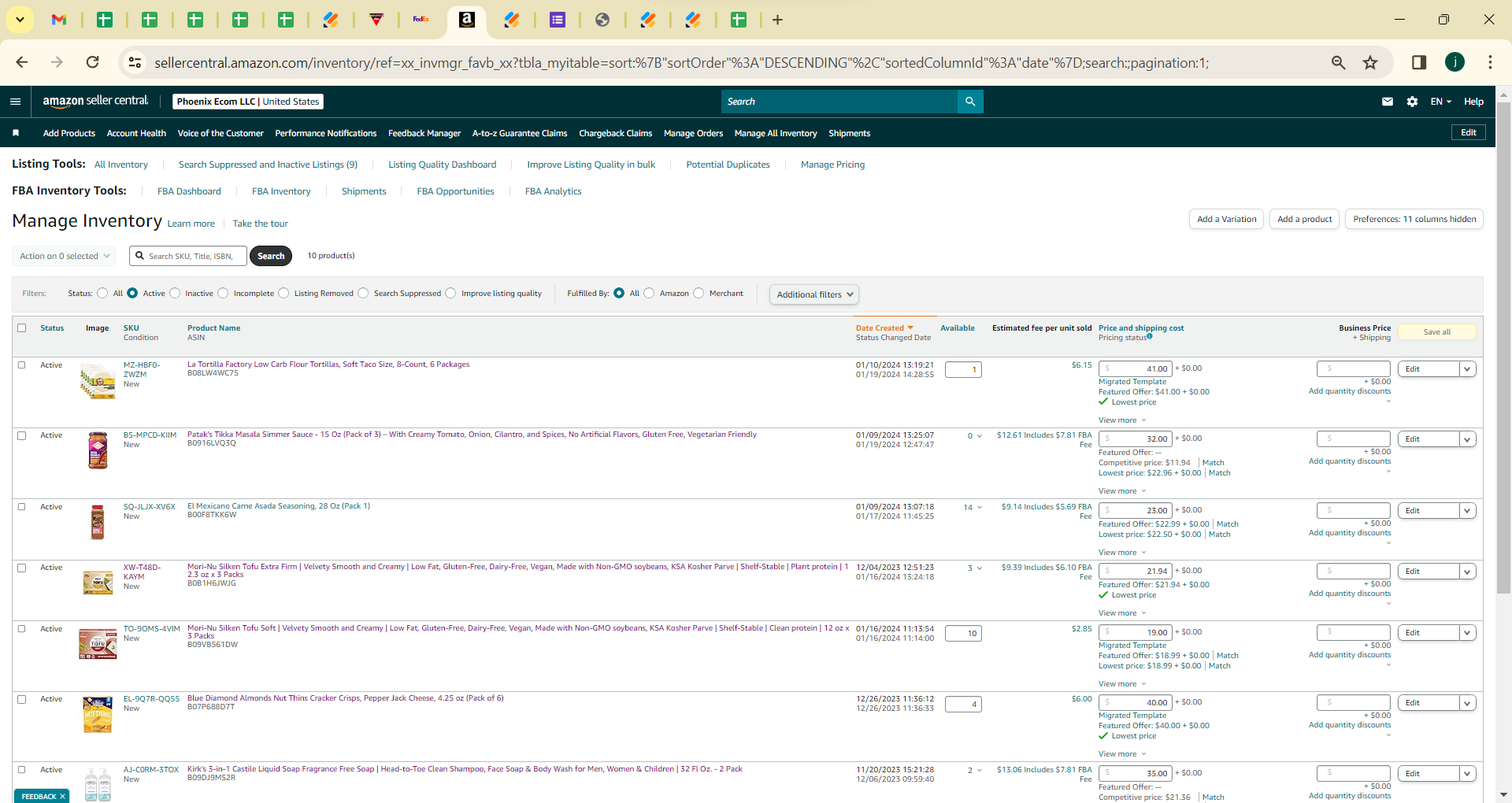Open Patak's Tikka Masala sauce thumbnail
1512x803 pixels.
point(98,450)
